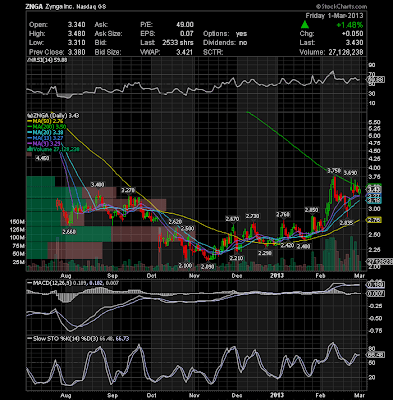
Task: Click the P/E value 49.00
Action: tap(185, 25)
